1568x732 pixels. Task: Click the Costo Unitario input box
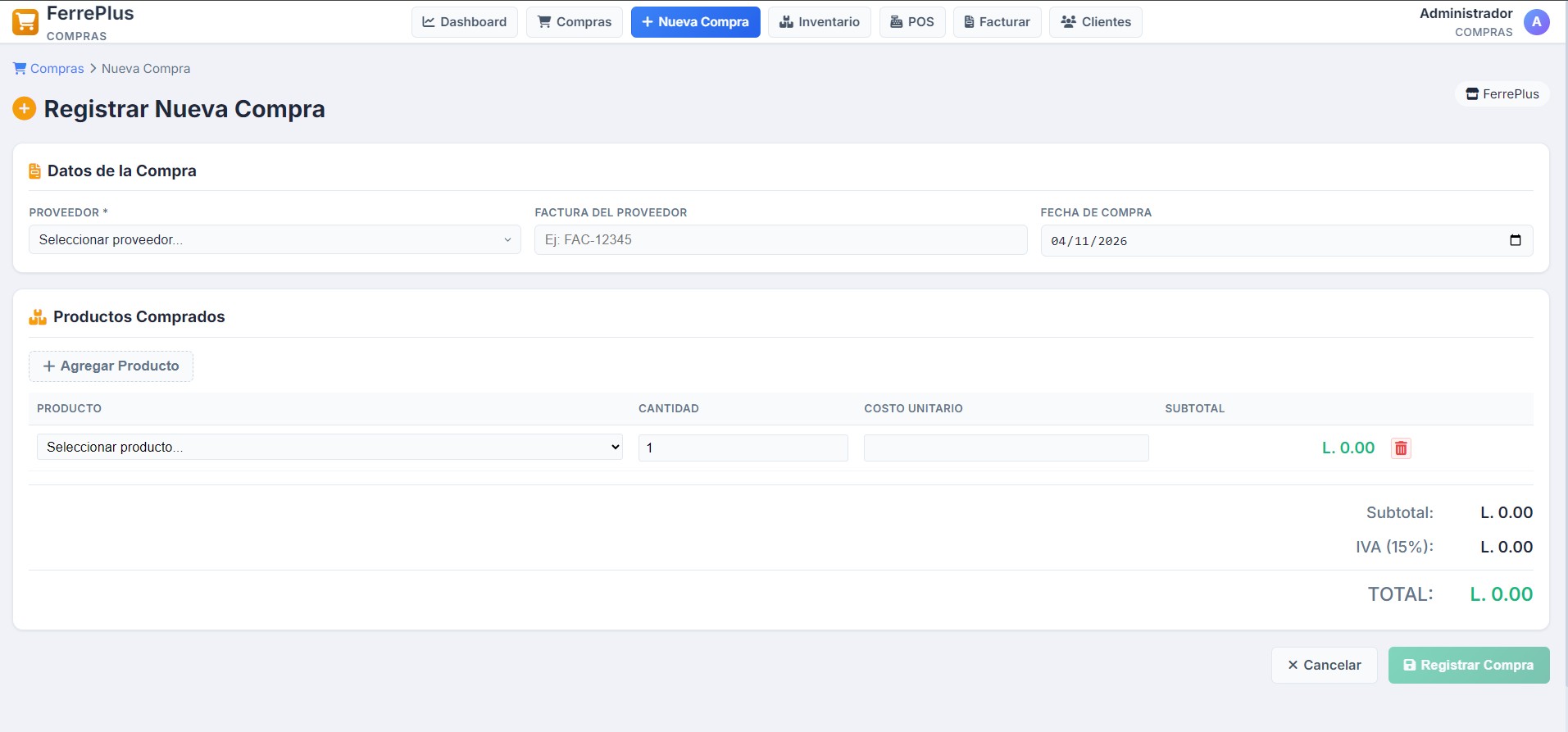click(x=1006, y=448)
